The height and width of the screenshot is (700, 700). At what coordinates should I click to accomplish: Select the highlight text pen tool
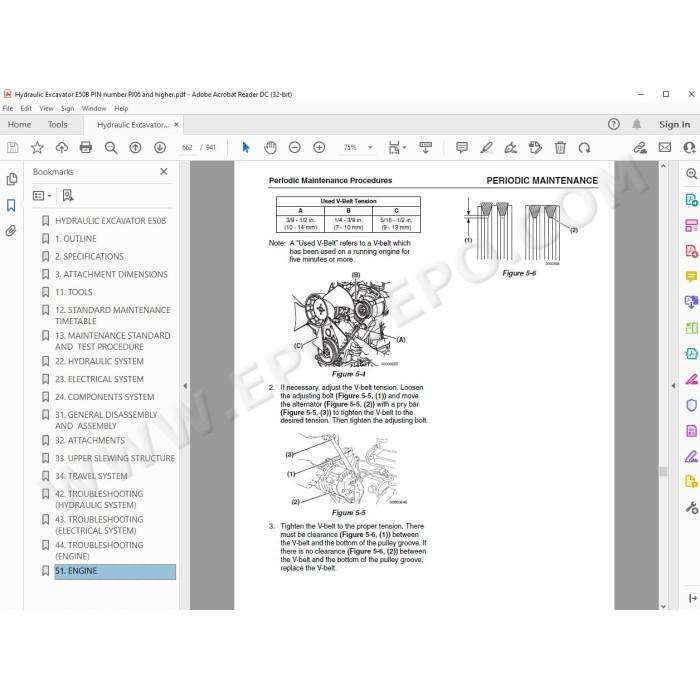click(487, 147)
